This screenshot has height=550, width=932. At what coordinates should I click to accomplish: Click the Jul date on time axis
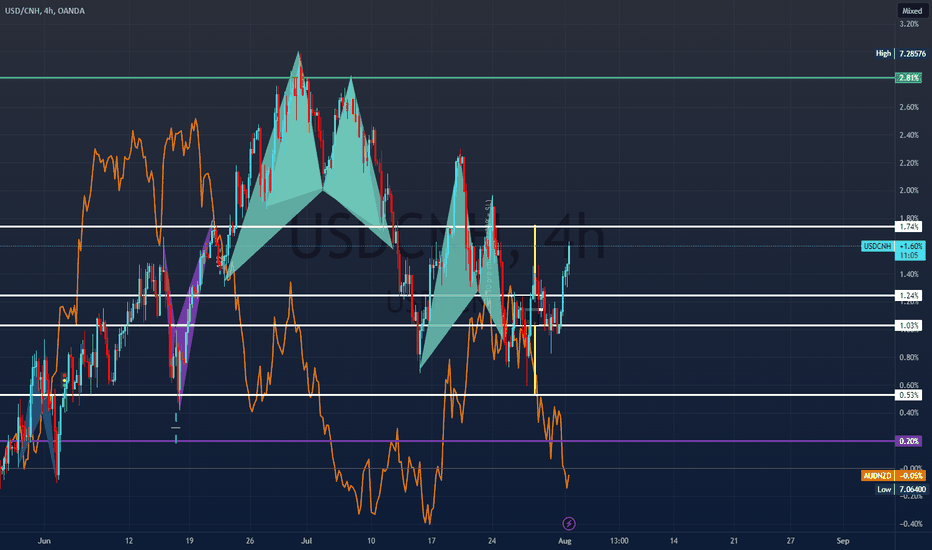pos(307,541)
